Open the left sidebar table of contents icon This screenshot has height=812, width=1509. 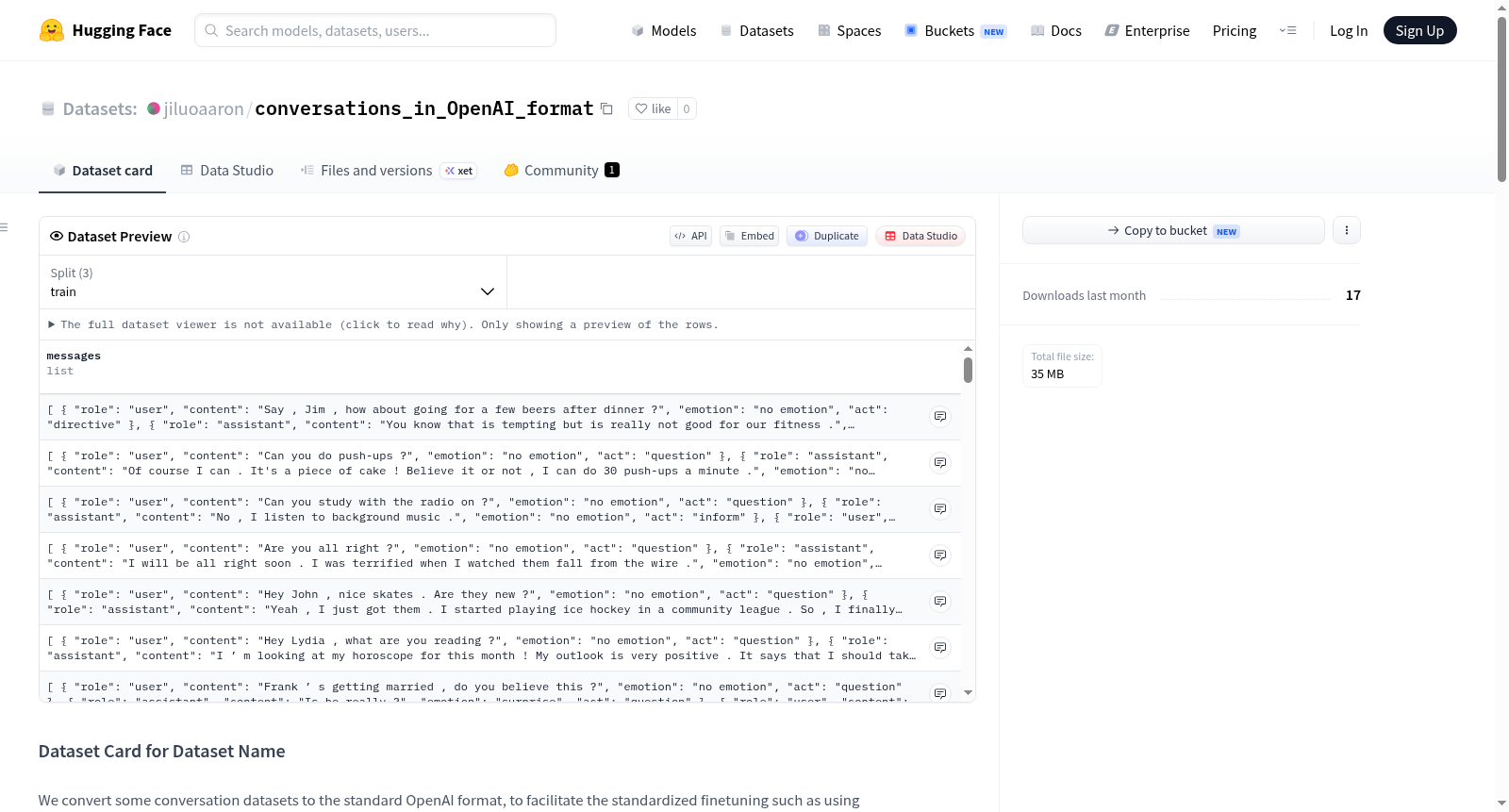(x=4, y=227)
